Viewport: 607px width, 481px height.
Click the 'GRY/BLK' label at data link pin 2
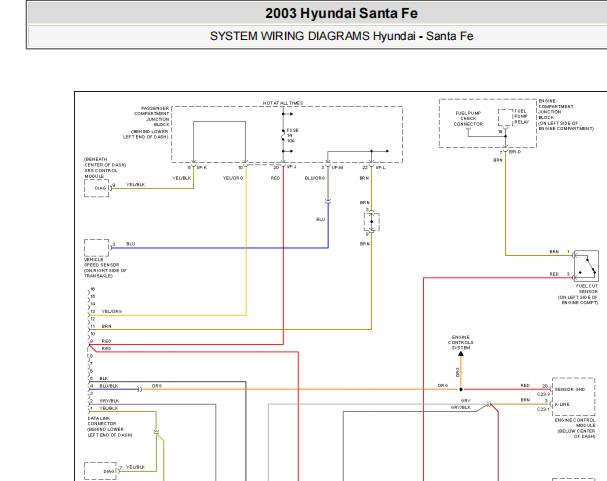[110, 401]
